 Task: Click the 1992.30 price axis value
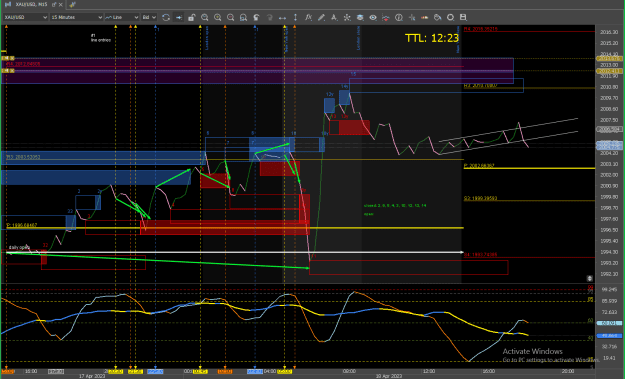[x=609, y=274]
